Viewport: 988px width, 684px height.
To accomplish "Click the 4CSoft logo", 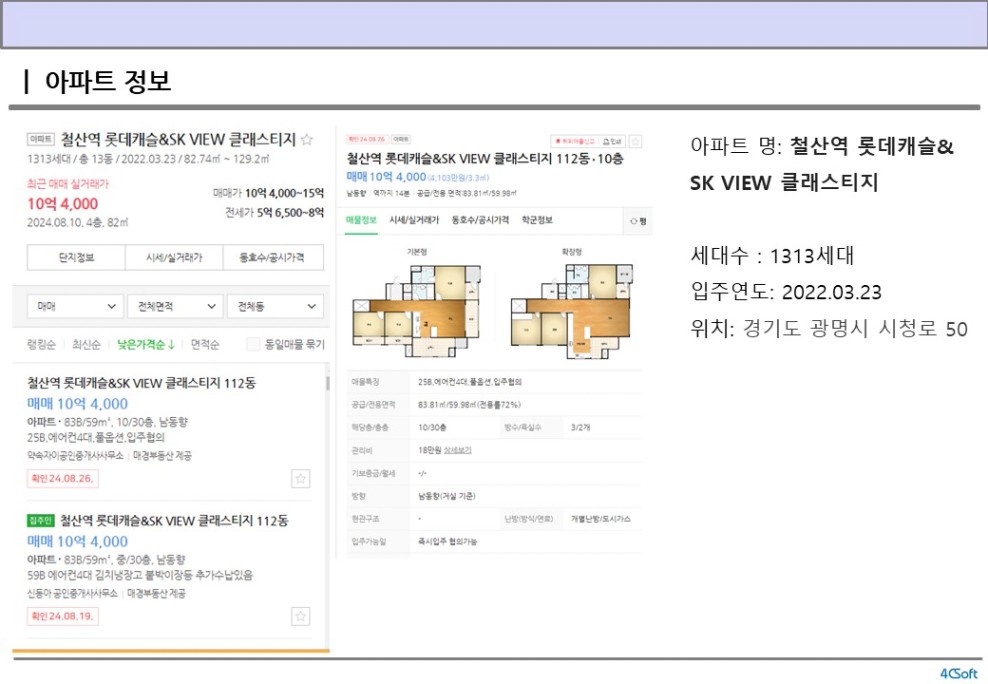I will tap(959, 673).
